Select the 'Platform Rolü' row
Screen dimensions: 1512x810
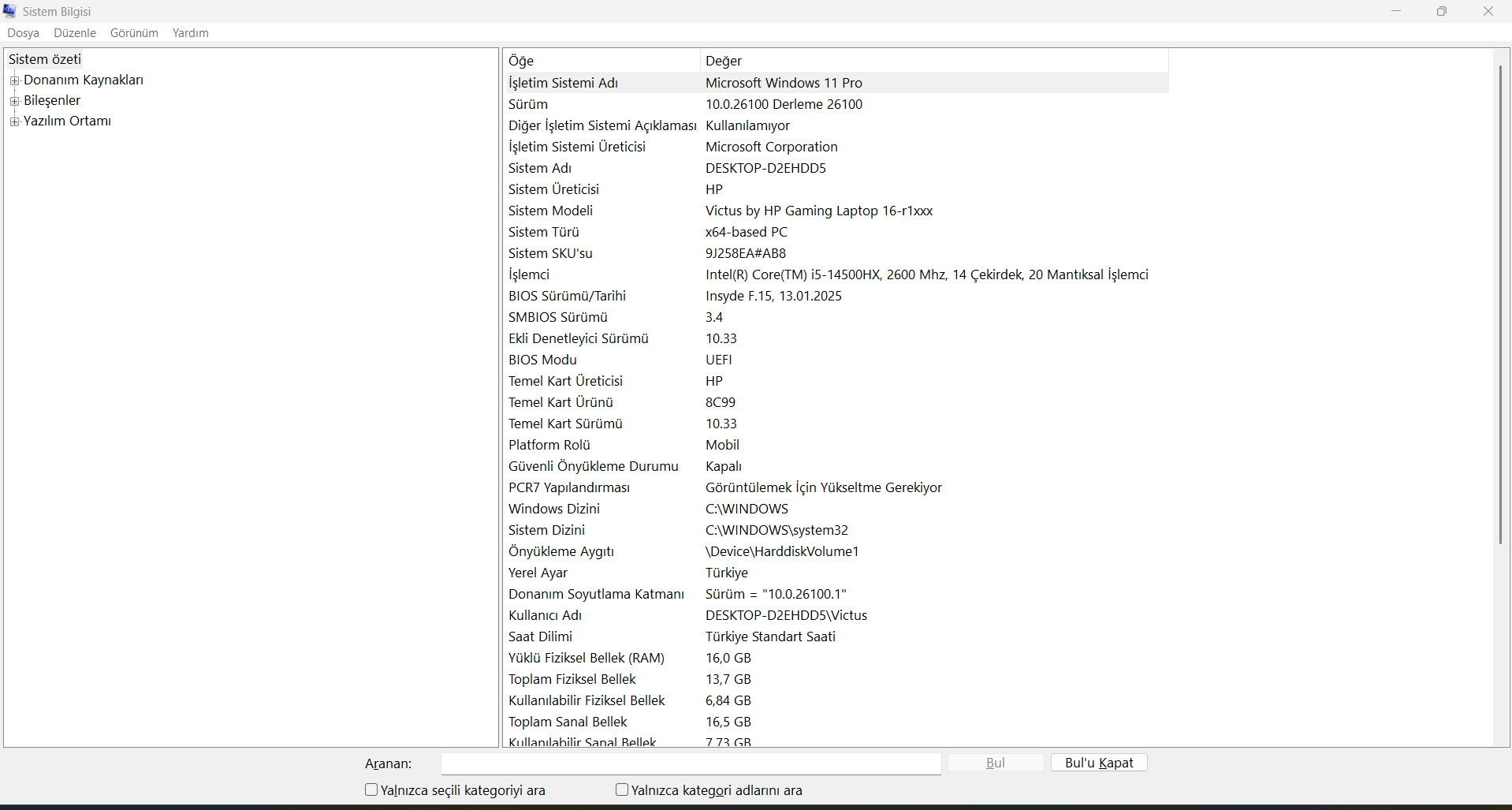[x=836, y=445]
